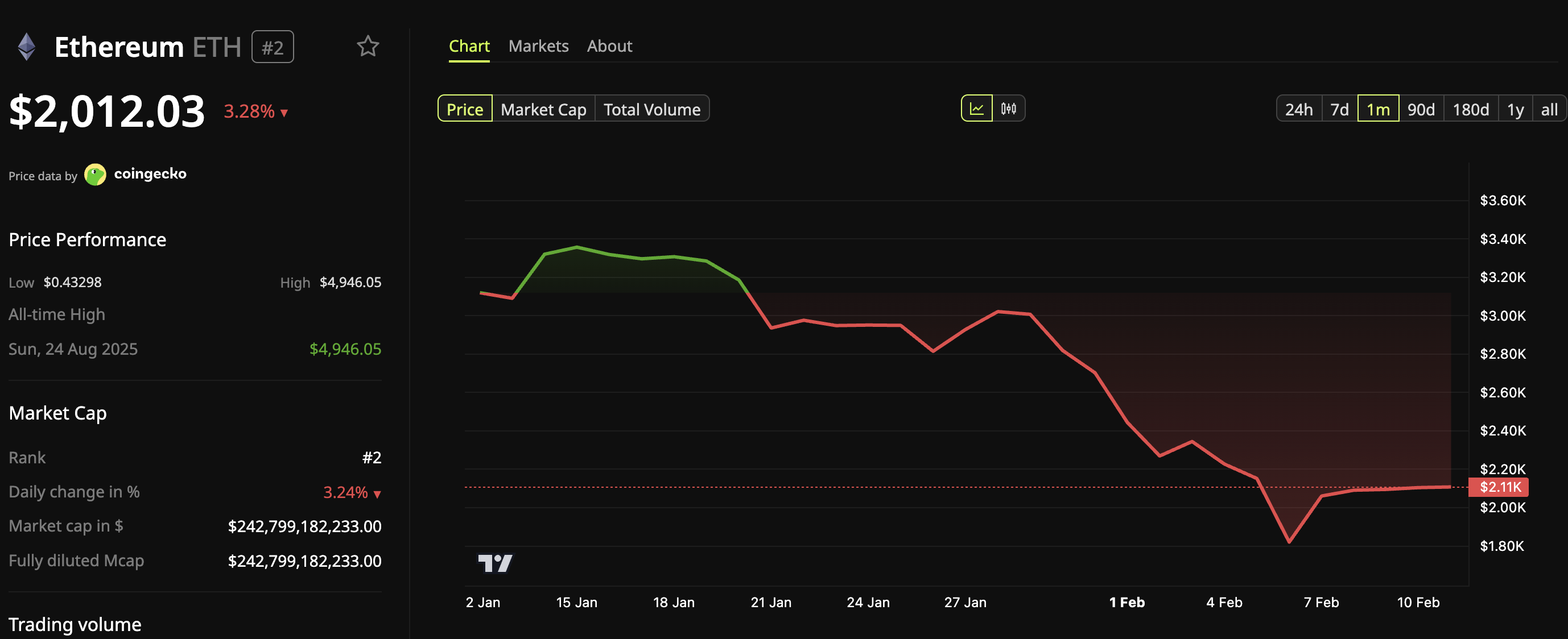Click the Ethereum logo icon
The width and height of the screenshot is (1568, 639).
click(x=26, y=46)
